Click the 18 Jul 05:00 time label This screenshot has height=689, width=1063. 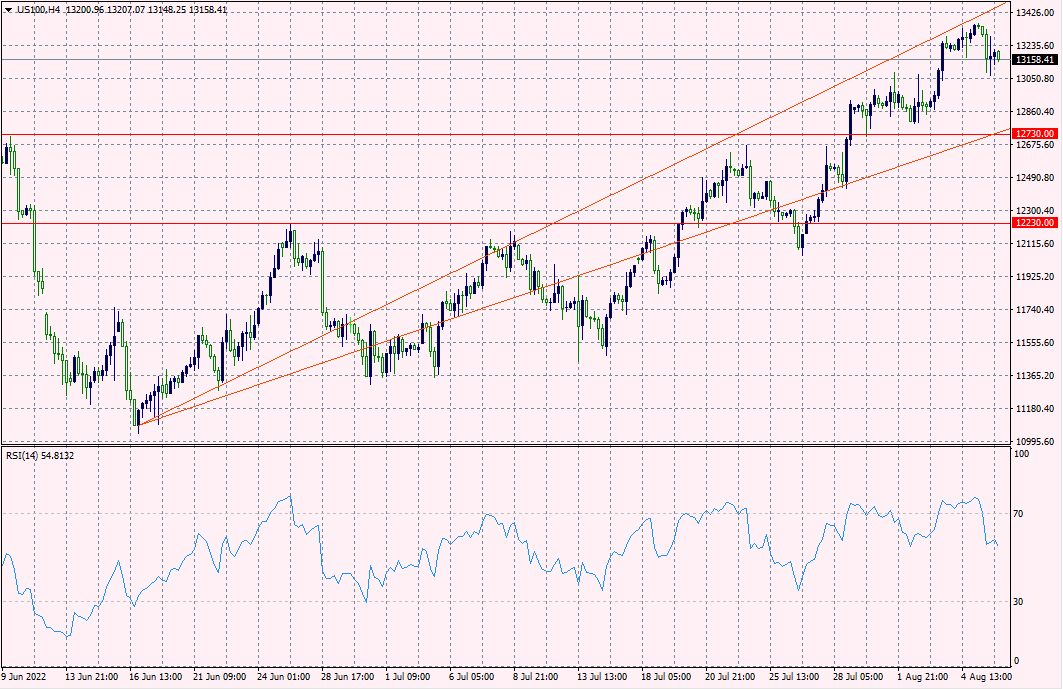666,677
